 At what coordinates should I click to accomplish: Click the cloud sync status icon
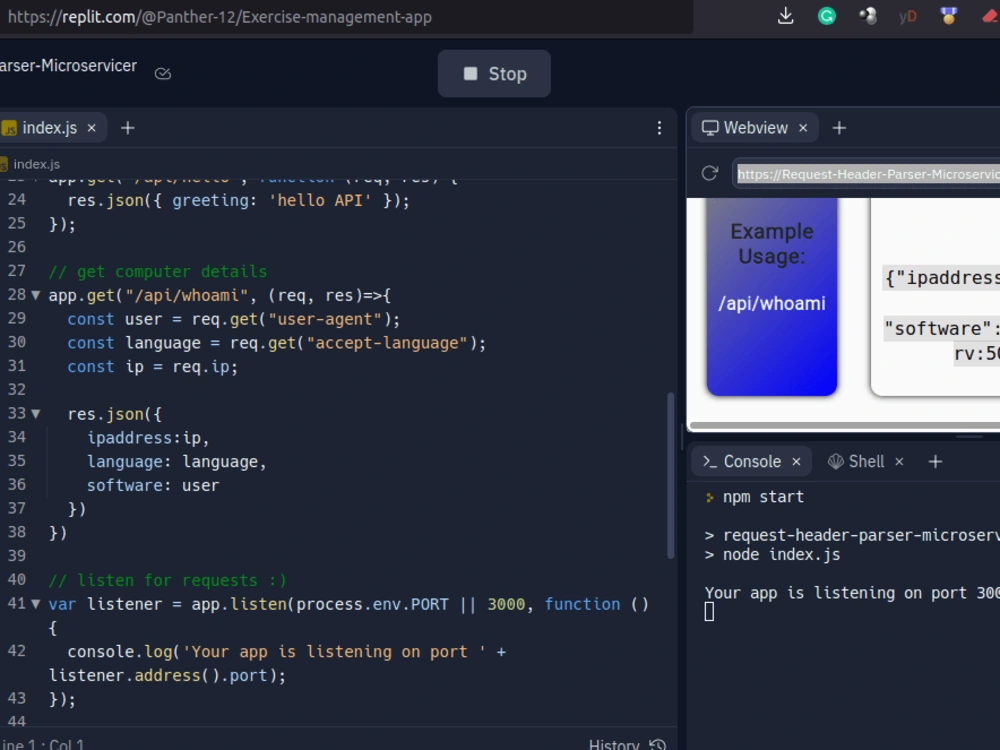(x=163, y=73)
